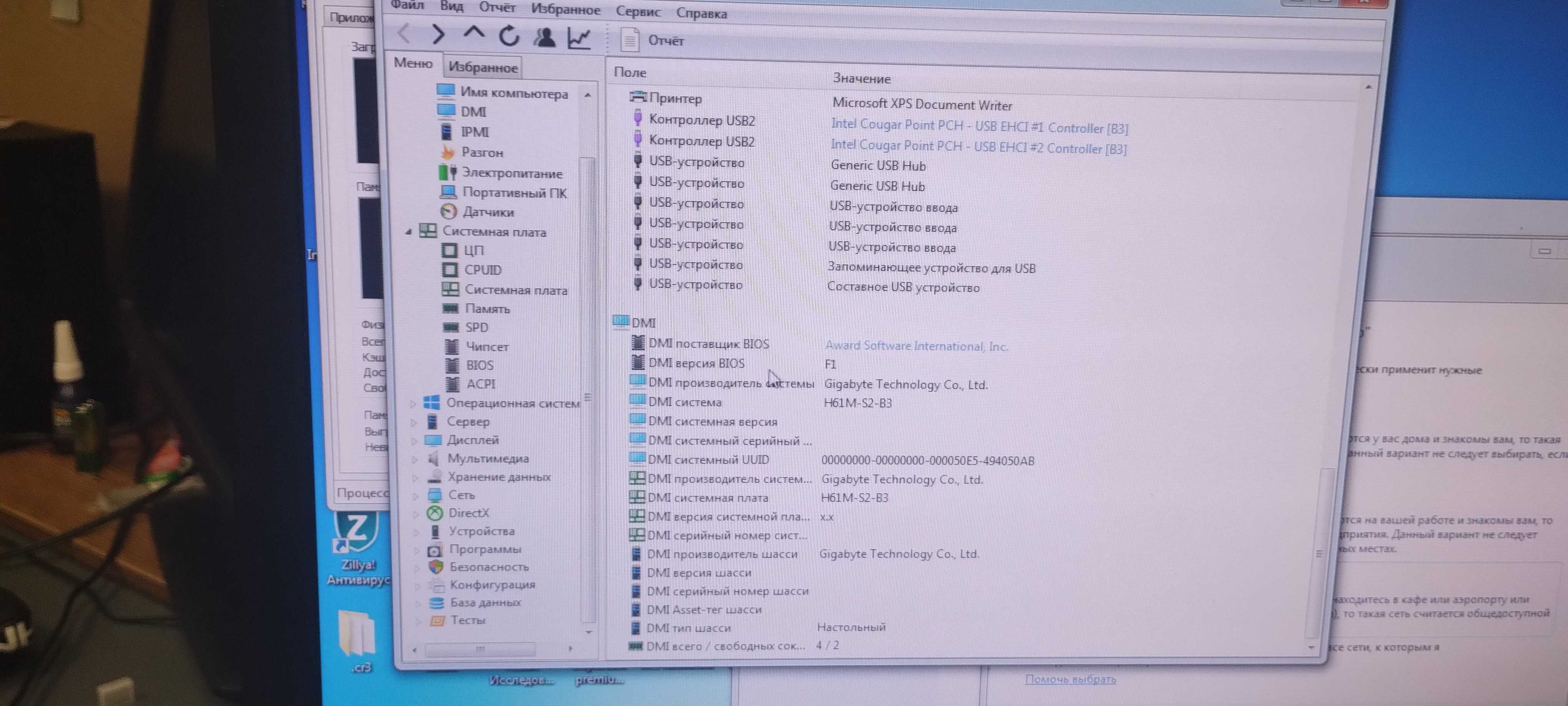The height and width of the screenshot is (706, 1568).
Task: Open the Файл menu
Action: 408,5
